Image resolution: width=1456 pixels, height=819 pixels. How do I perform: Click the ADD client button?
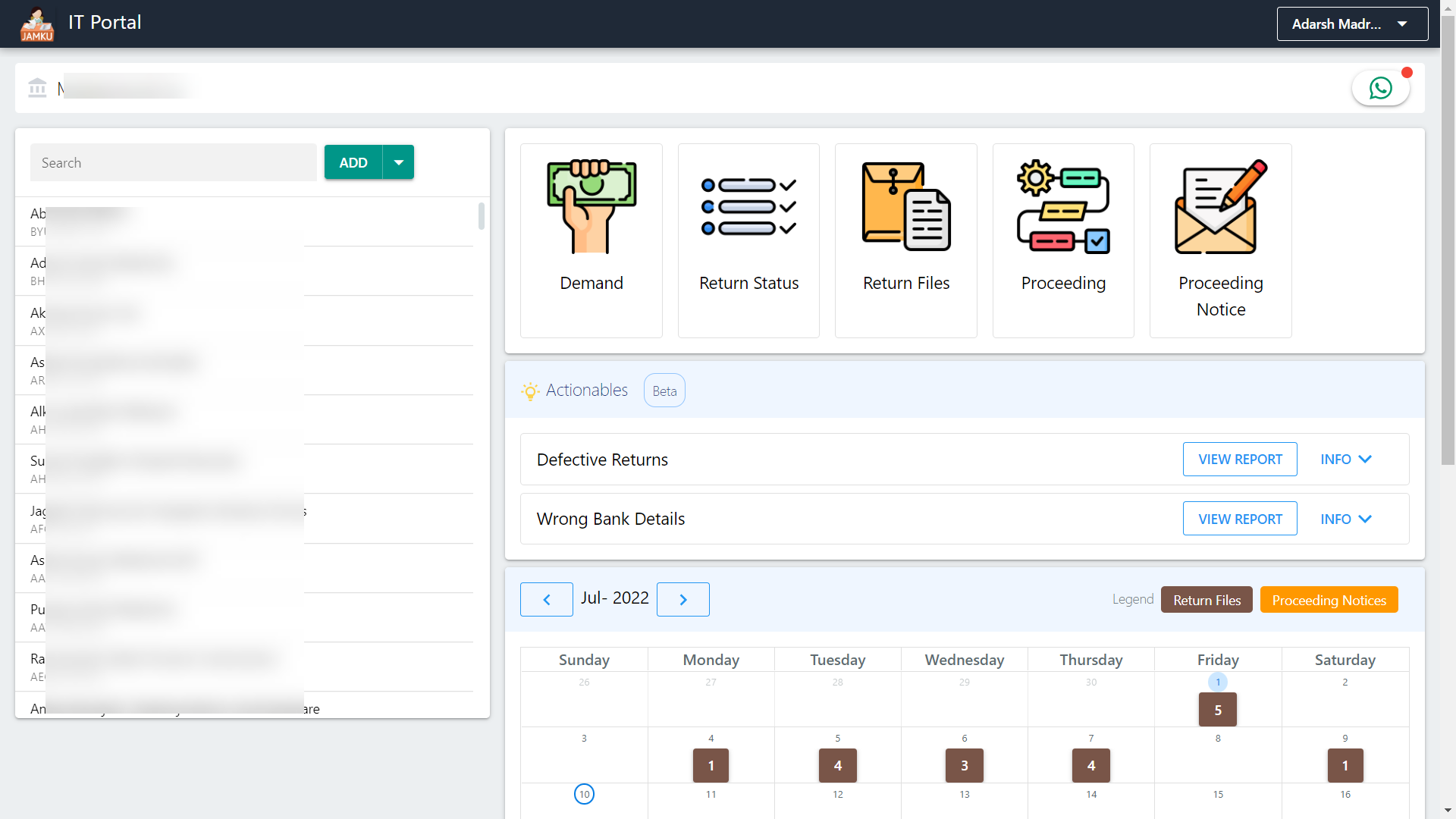click(353, 162)
